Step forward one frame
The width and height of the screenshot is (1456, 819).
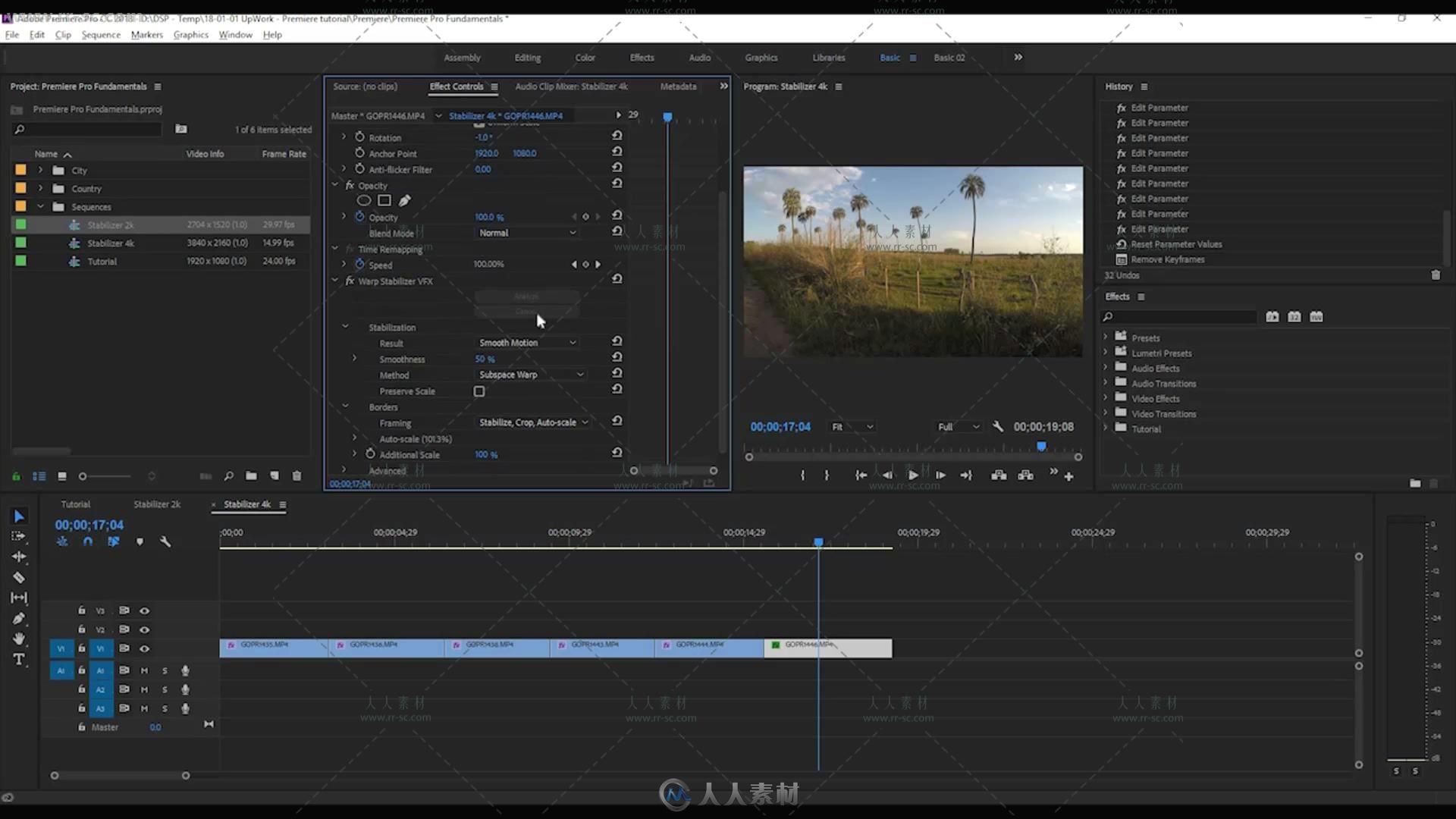[940, 475]
